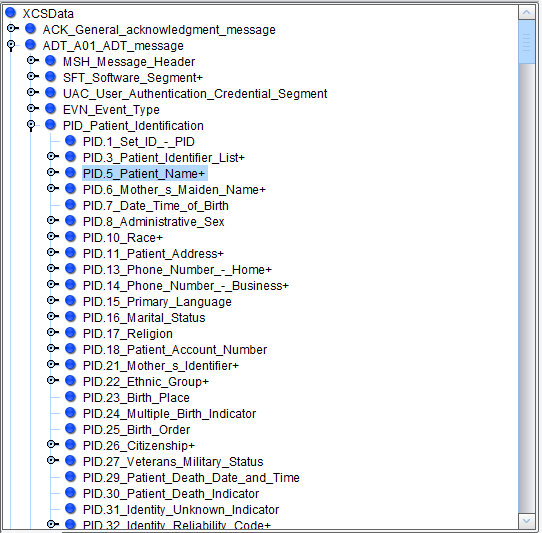Viewport: 542px width, 533px height.
Task: Expand the ACK_General_acknowledgment_message node
Action: (x=12, y=28)
